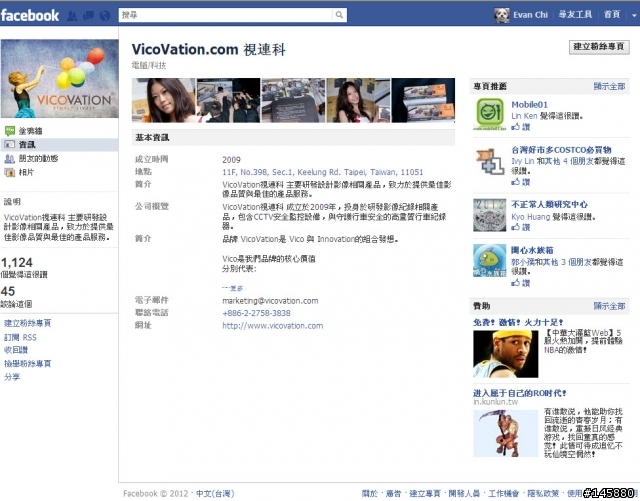Image resolution: width=640 pixels, height=501 pixels.
Task: Open Mobile01 page link
Action: pos(529,105)
